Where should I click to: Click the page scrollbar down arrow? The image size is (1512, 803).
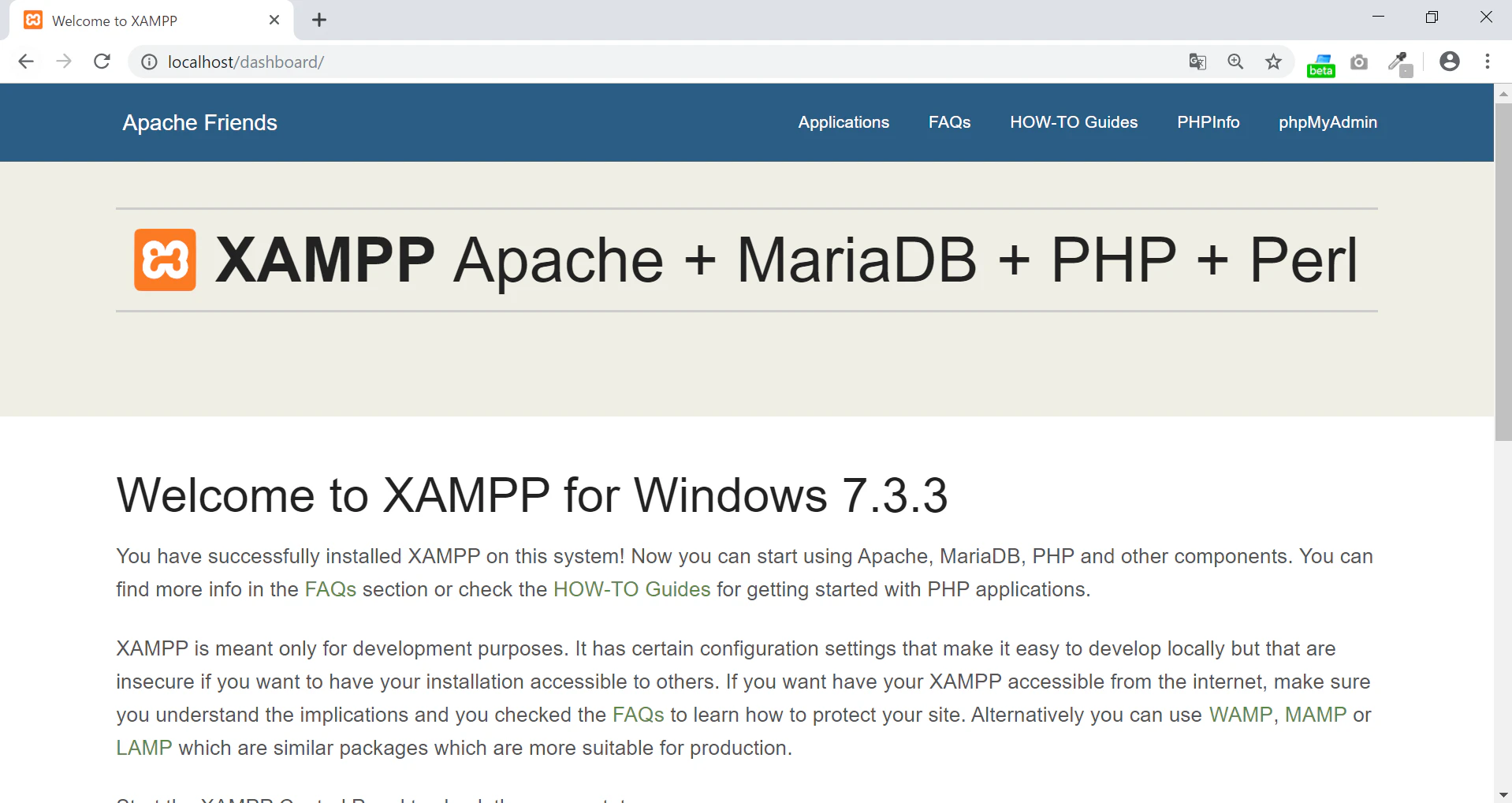pos(1503,794)
